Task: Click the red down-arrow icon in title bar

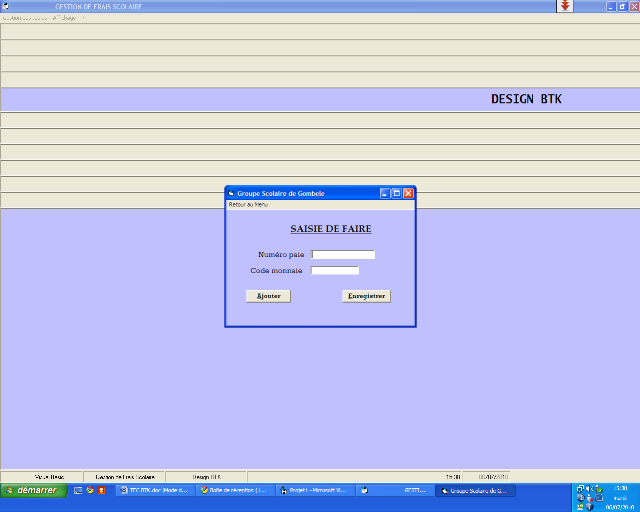Action: click(565, 6)
